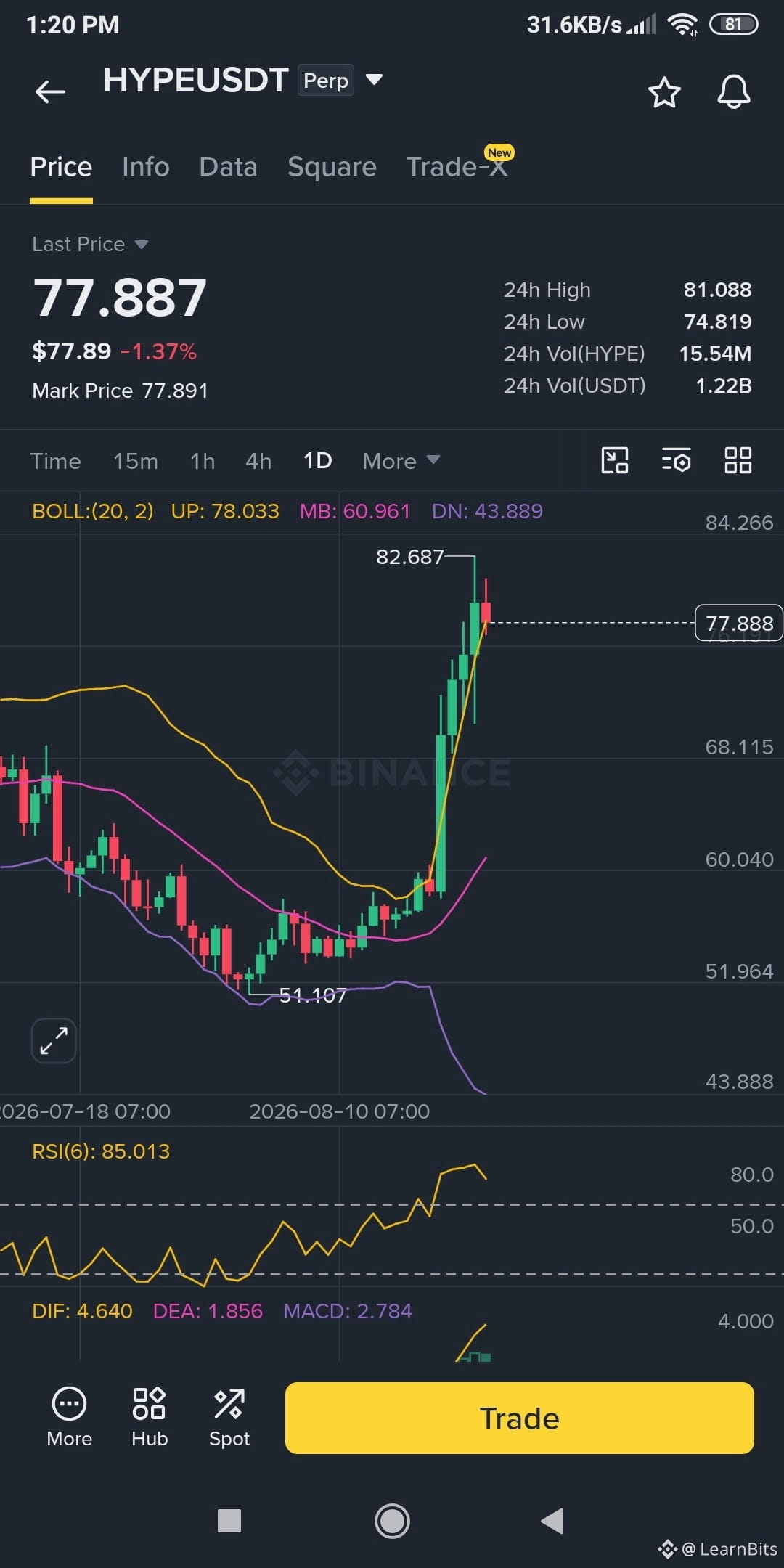Tap the -1.37% change figure
Screen dimensions: 784x1568
158,351
